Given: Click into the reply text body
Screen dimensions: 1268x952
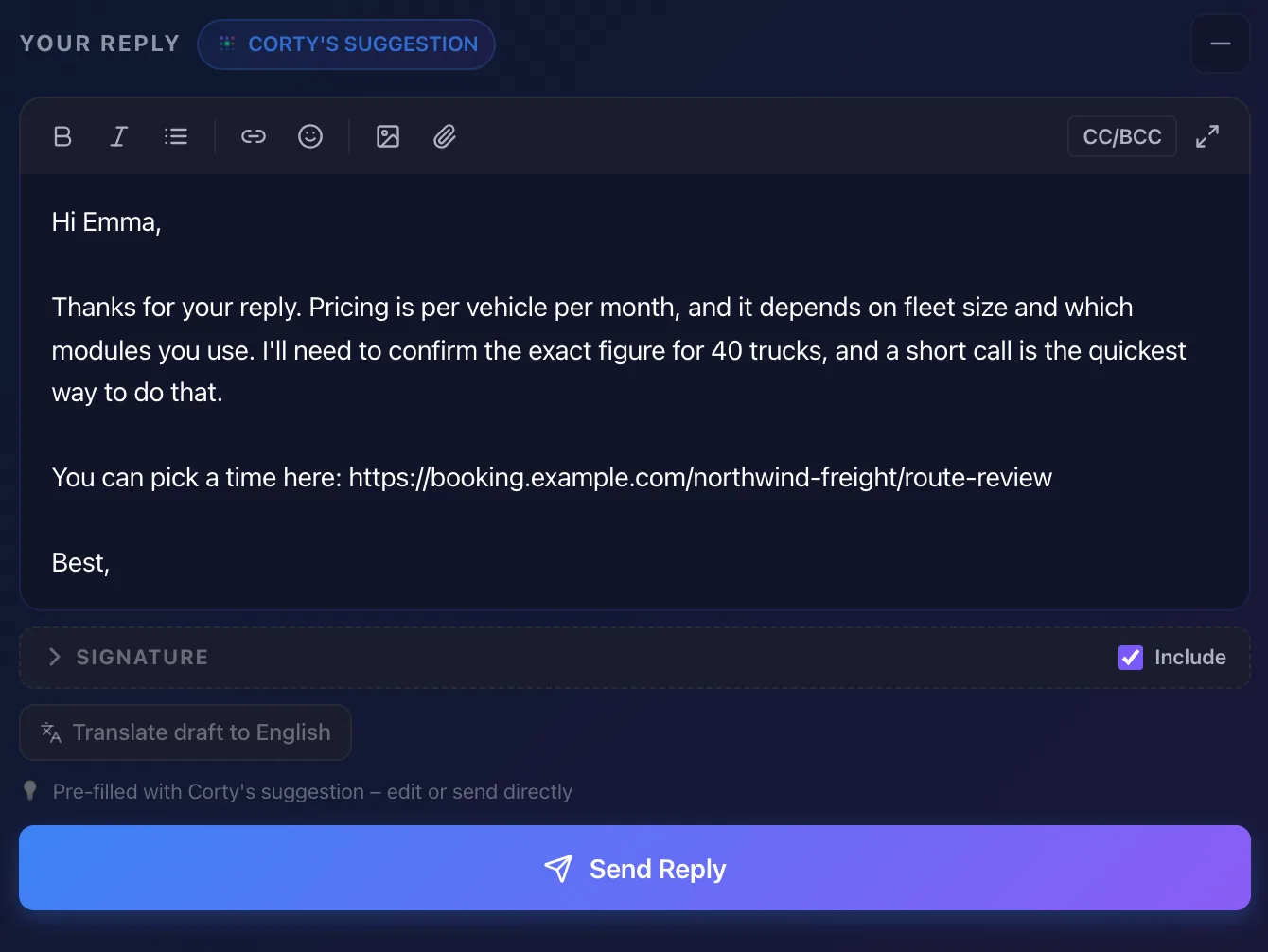Looking at the screenshot, I should [x=635, y=392].
